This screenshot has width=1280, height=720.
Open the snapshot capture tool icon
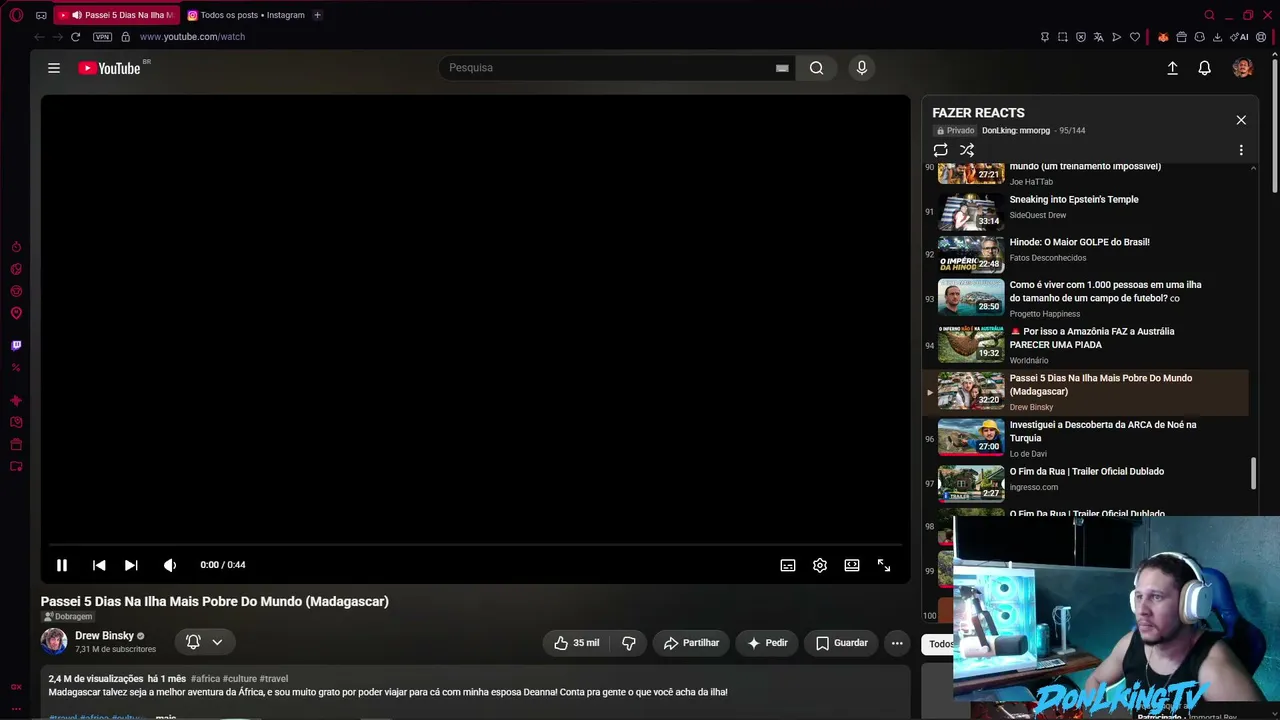1063,37
